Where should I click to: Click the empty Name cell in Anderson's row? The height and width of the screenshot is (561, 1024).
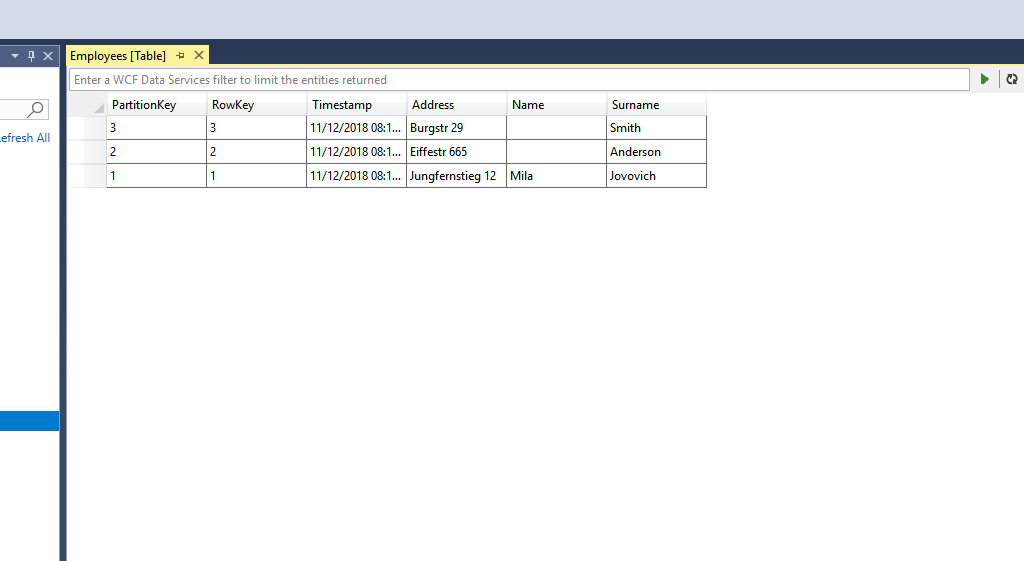(x=555, y=152)
